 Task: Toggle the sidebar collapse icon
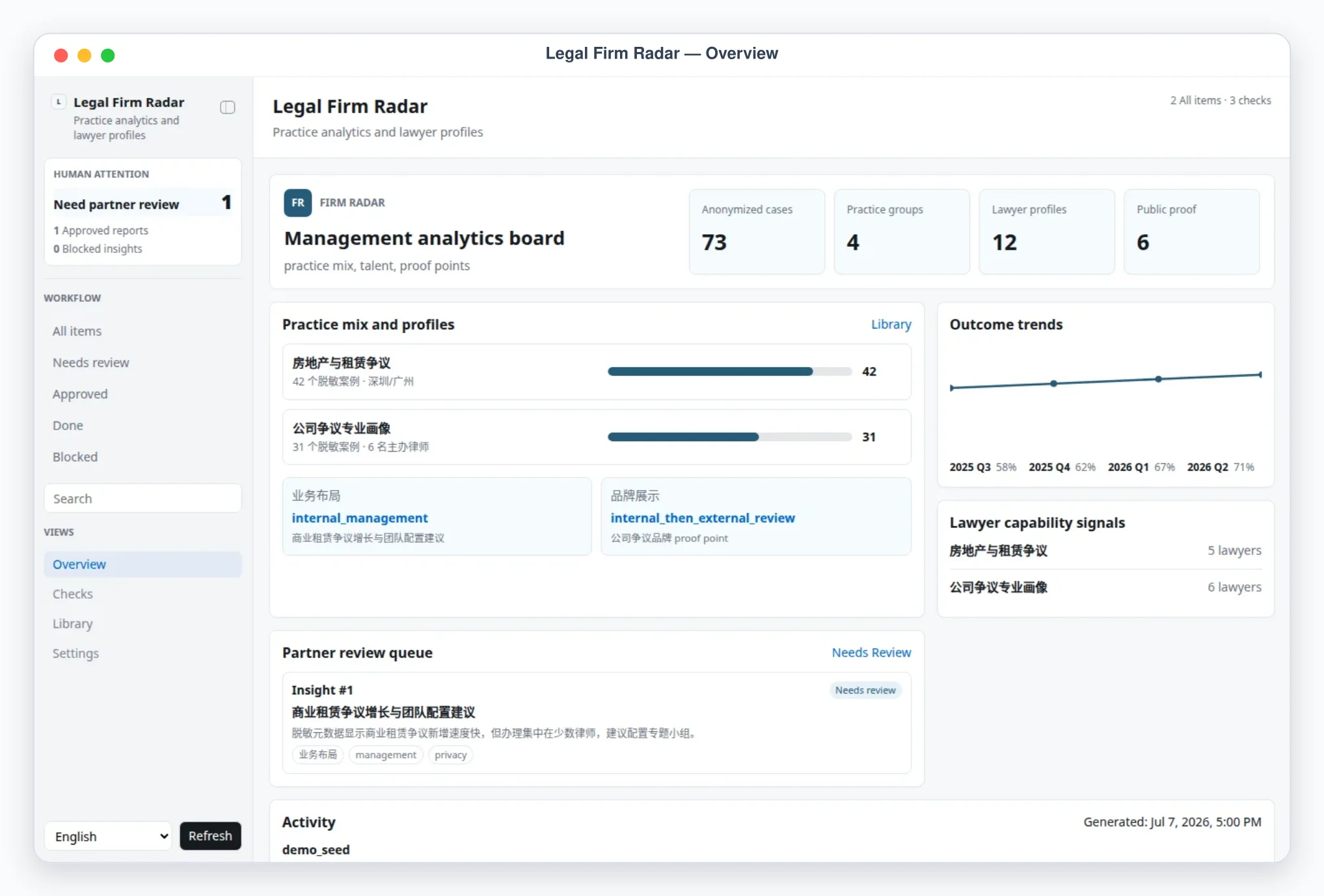coord(227,107)
